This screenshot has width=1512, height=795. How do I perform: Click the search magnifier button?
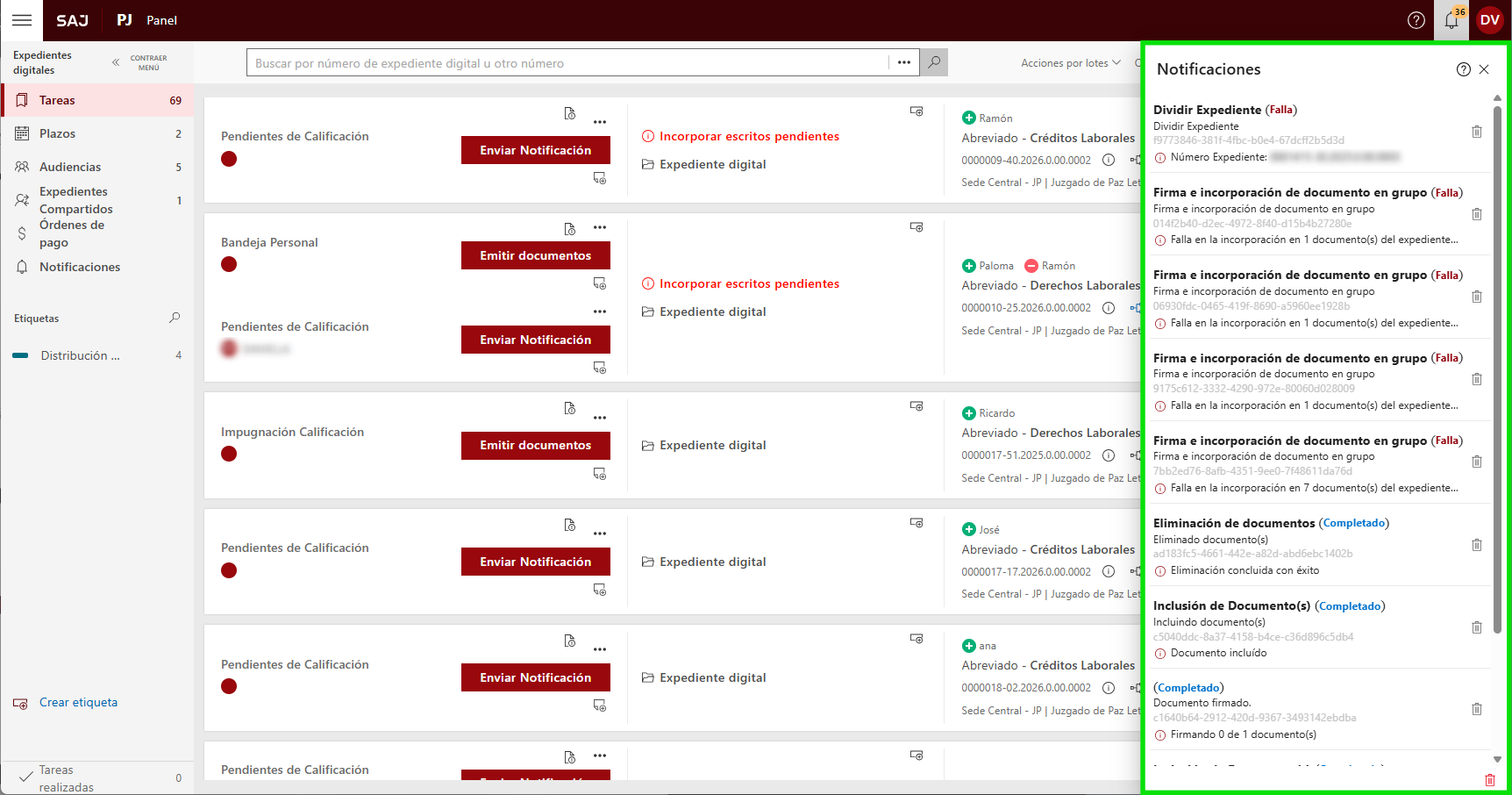(x=934, y=62)
